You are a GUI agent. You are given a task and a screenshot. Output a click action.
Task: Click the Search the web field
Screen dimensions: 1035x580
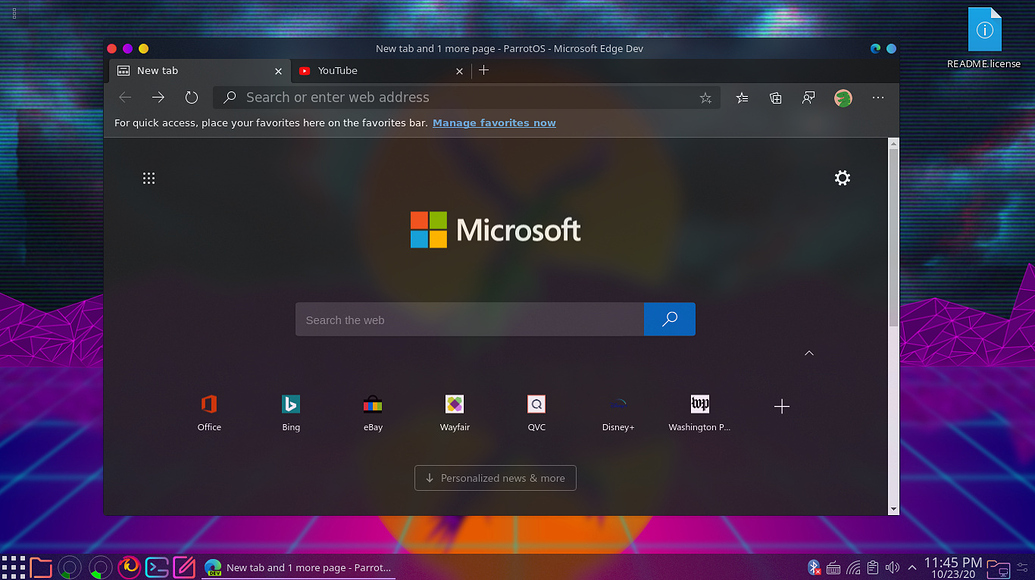[x=469, y=319]
